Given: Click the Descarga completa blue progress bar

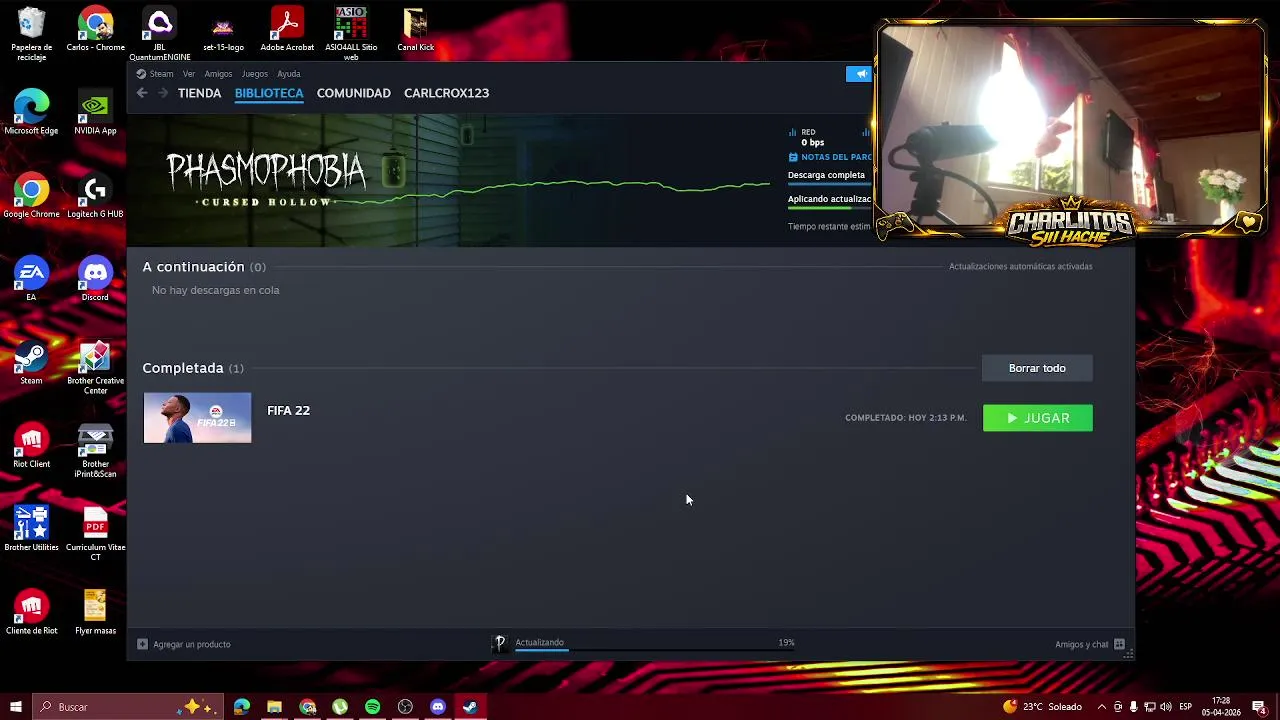Looking at the screenshot, I should pyautogui.click(x=830, y=184).
